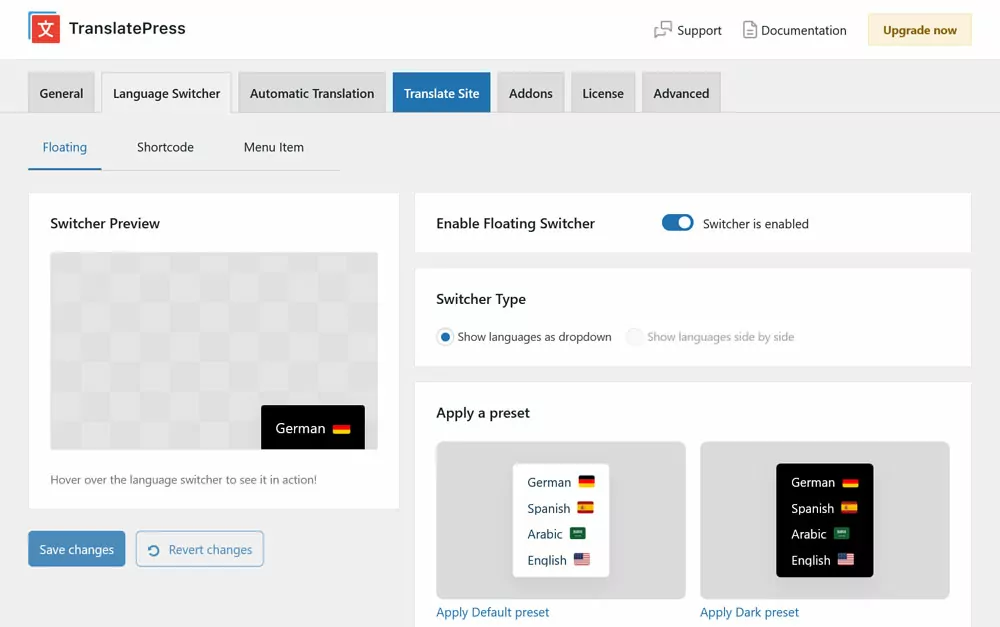
Task: Click Apply Default preset
Action: tap(493, 612)
